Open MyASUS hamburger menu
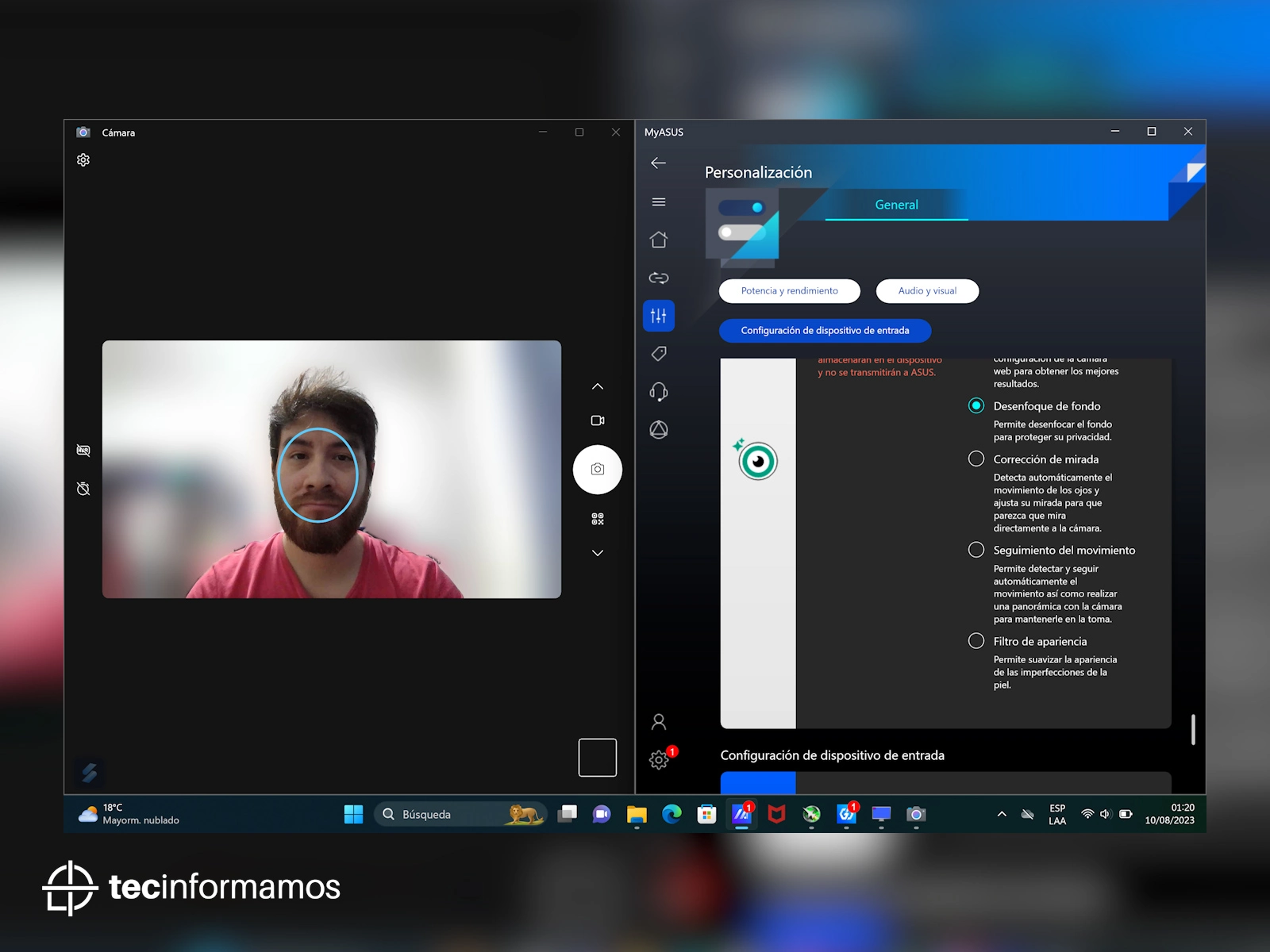The width and height of the screenshot is (1270, 952). [x=659, y=202]
